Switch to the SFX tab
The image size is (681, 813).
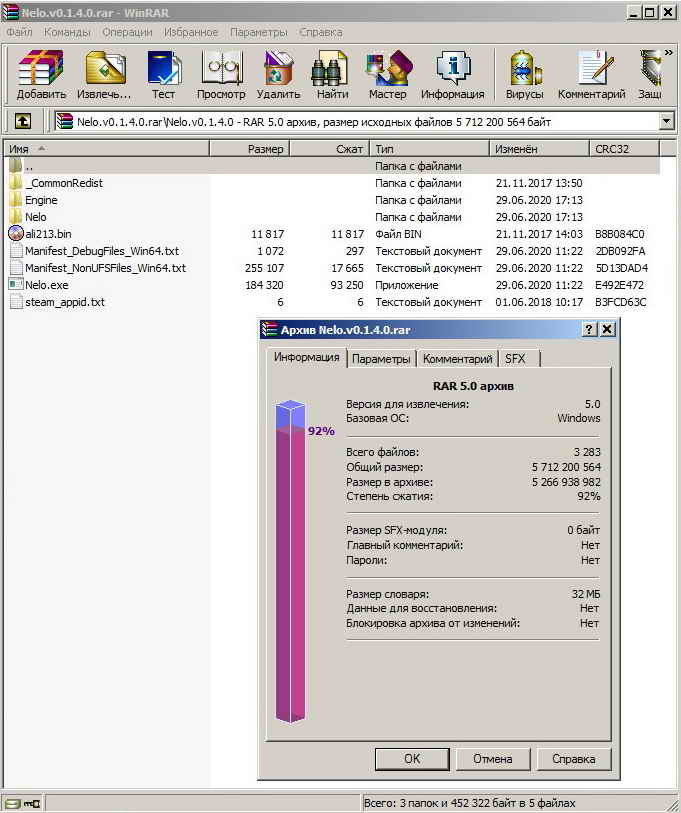[x=515, y=359]
